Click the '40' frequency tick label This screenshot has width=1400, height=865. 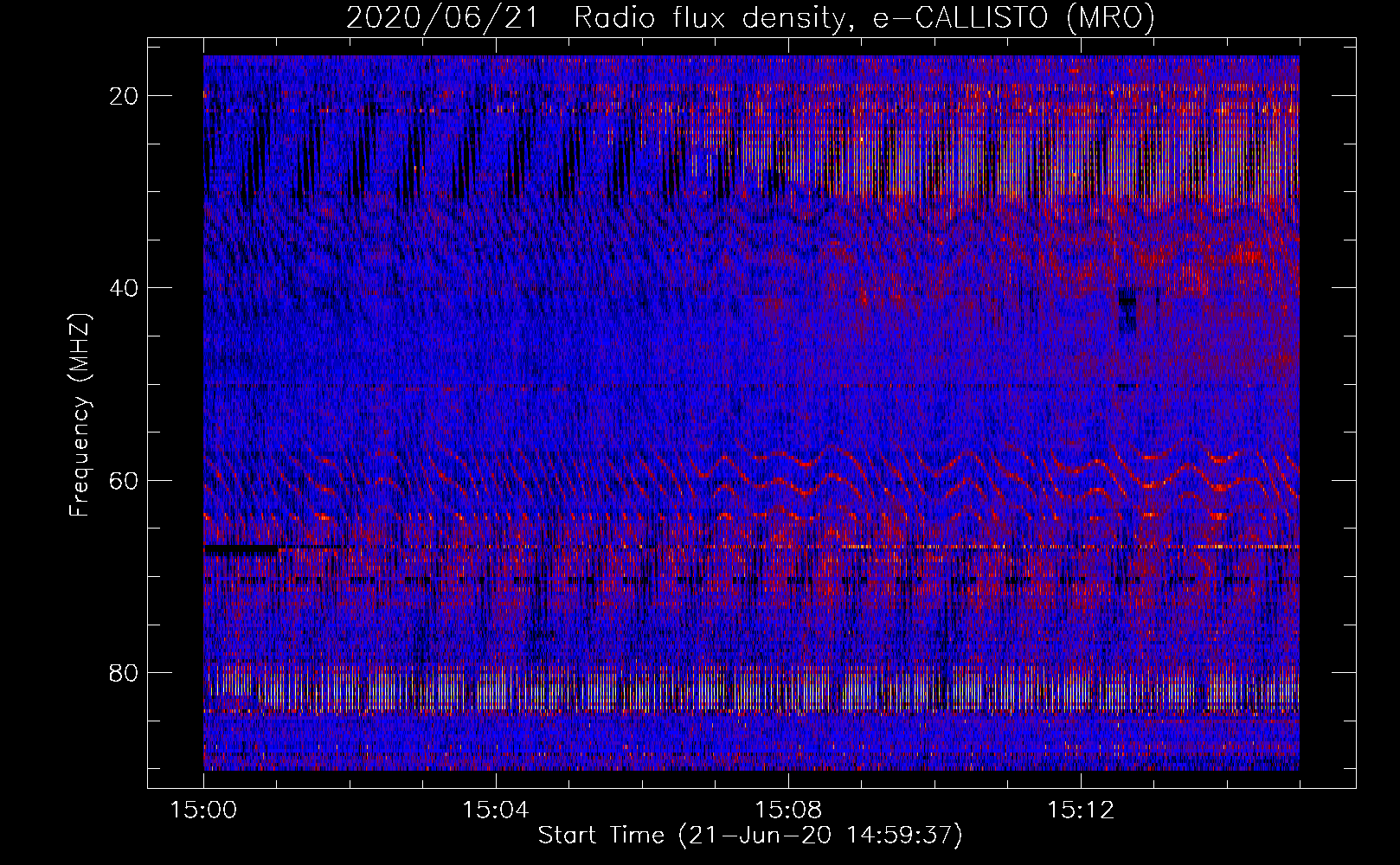tap(125, 288)
